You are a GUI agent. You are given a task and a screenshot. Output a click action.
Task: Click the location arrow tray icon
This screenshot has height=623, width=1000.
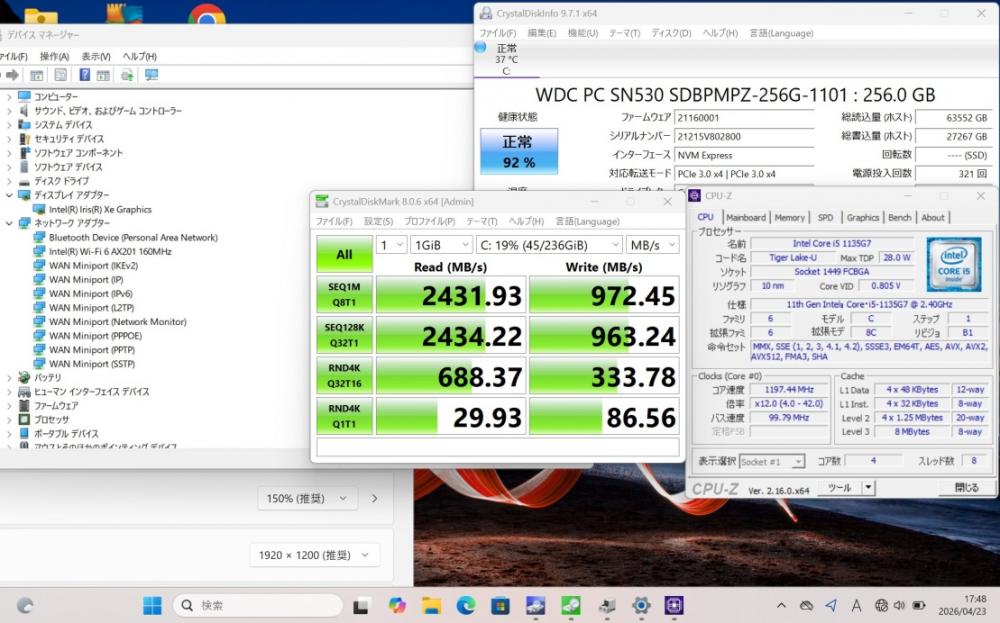click(x=830, y=605)
